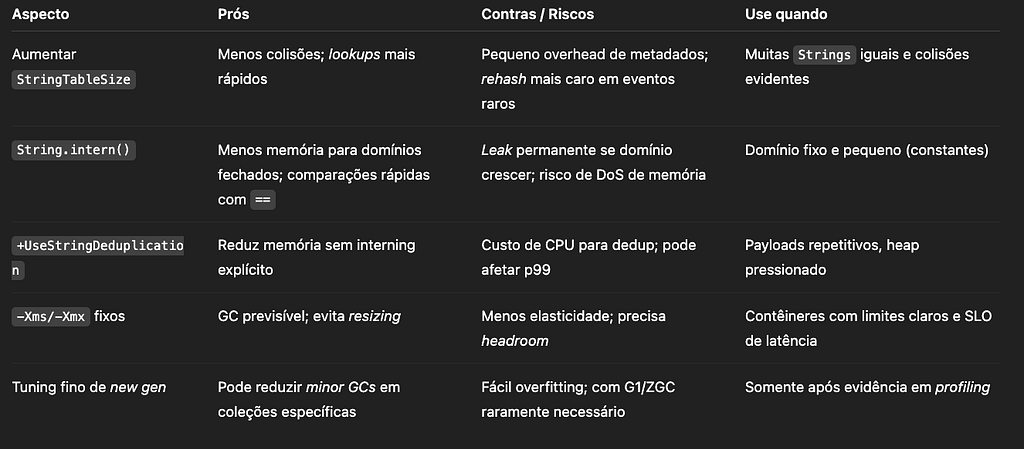Click 'Fácil overfitting; com G1/ZGC' cell
The width and height of the screenshot is (1024, 449).
point(578,399)
